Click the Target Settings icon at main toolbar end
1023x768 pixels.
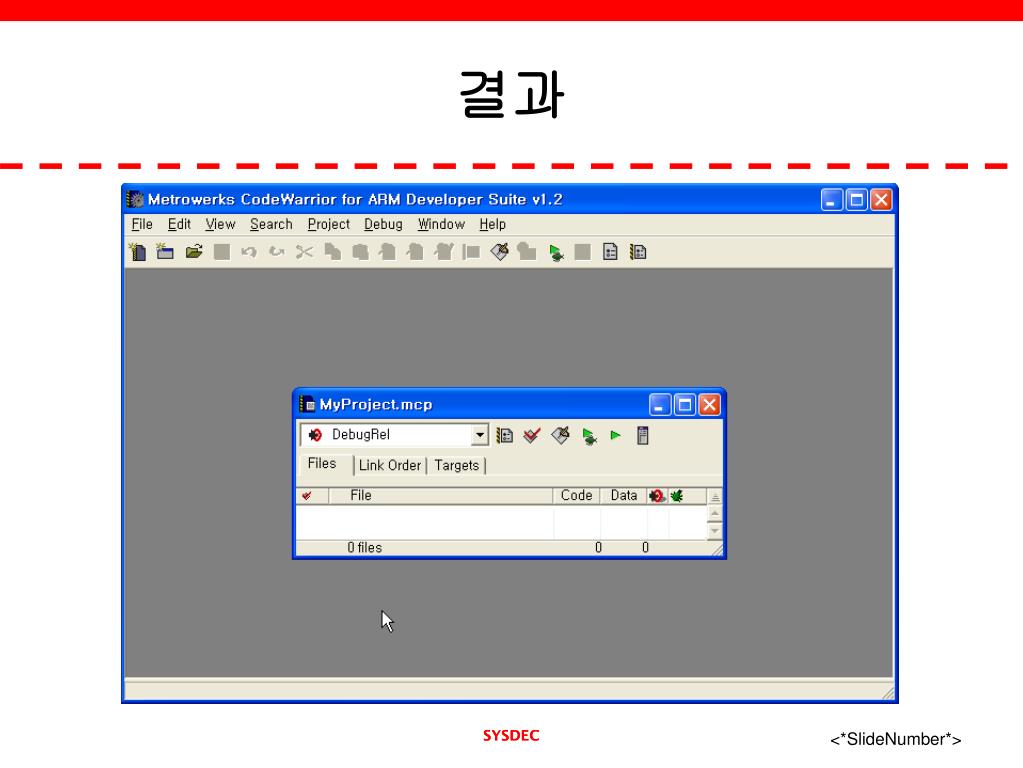click(x=638, y=252)
